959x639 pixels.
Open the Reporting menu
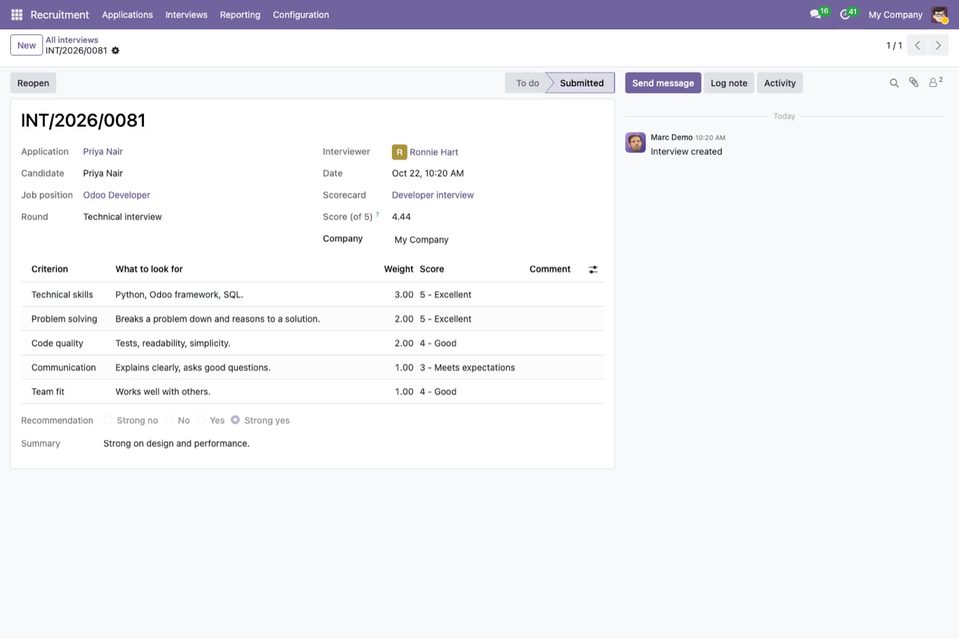tap(240, 15)
